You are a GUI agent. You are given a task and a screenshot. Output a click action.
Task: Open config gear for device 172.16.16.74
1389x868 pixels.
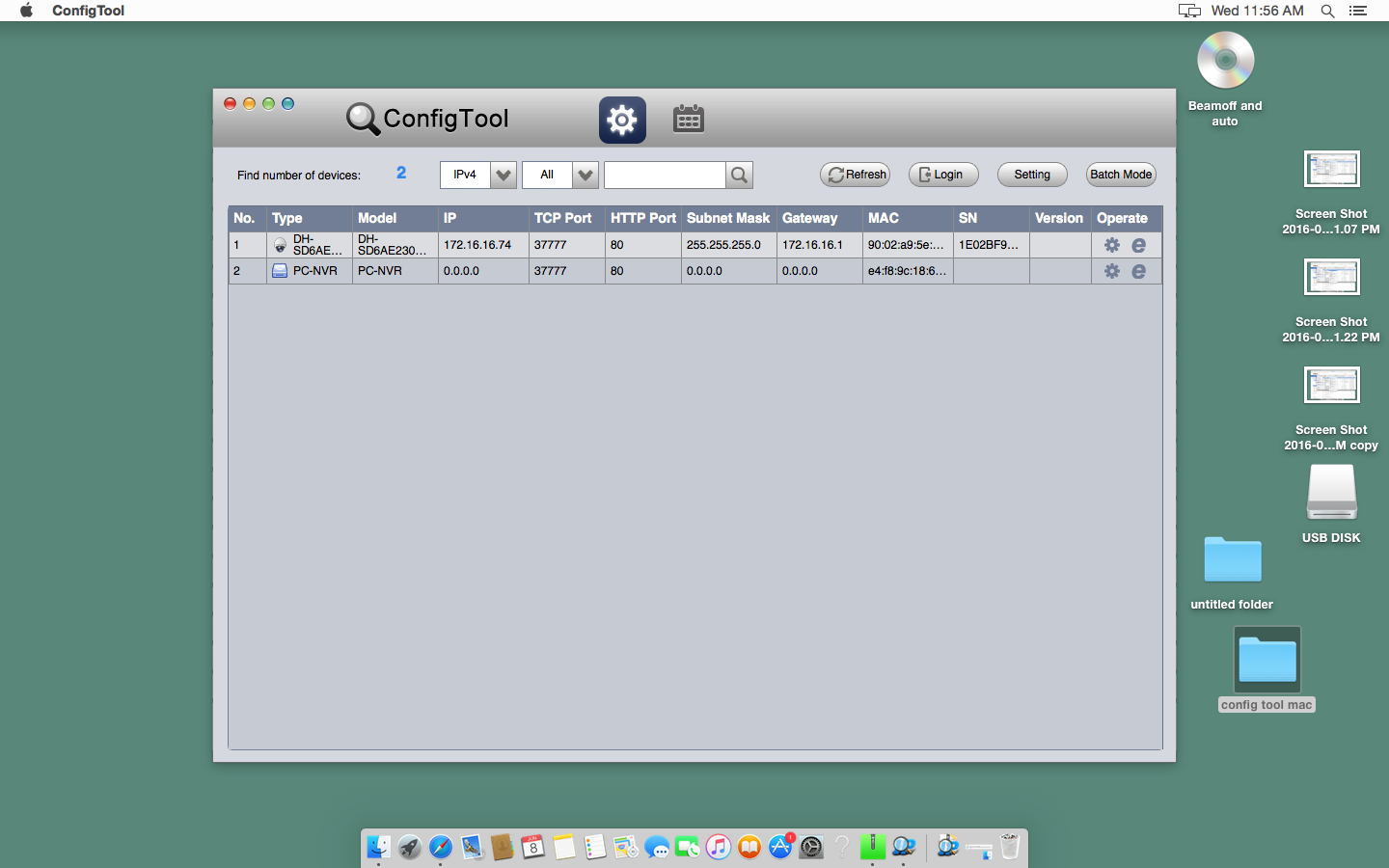1112,245
